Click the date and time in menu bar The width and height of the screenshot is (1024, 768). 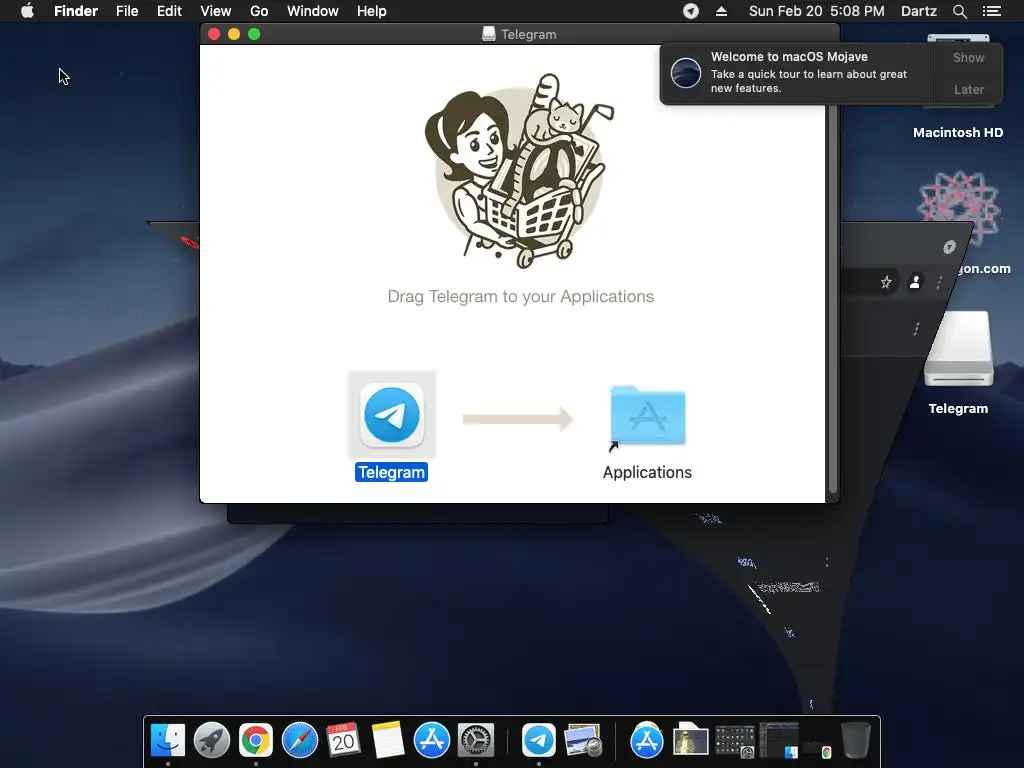pyautogui.click(x=816, y=11)
